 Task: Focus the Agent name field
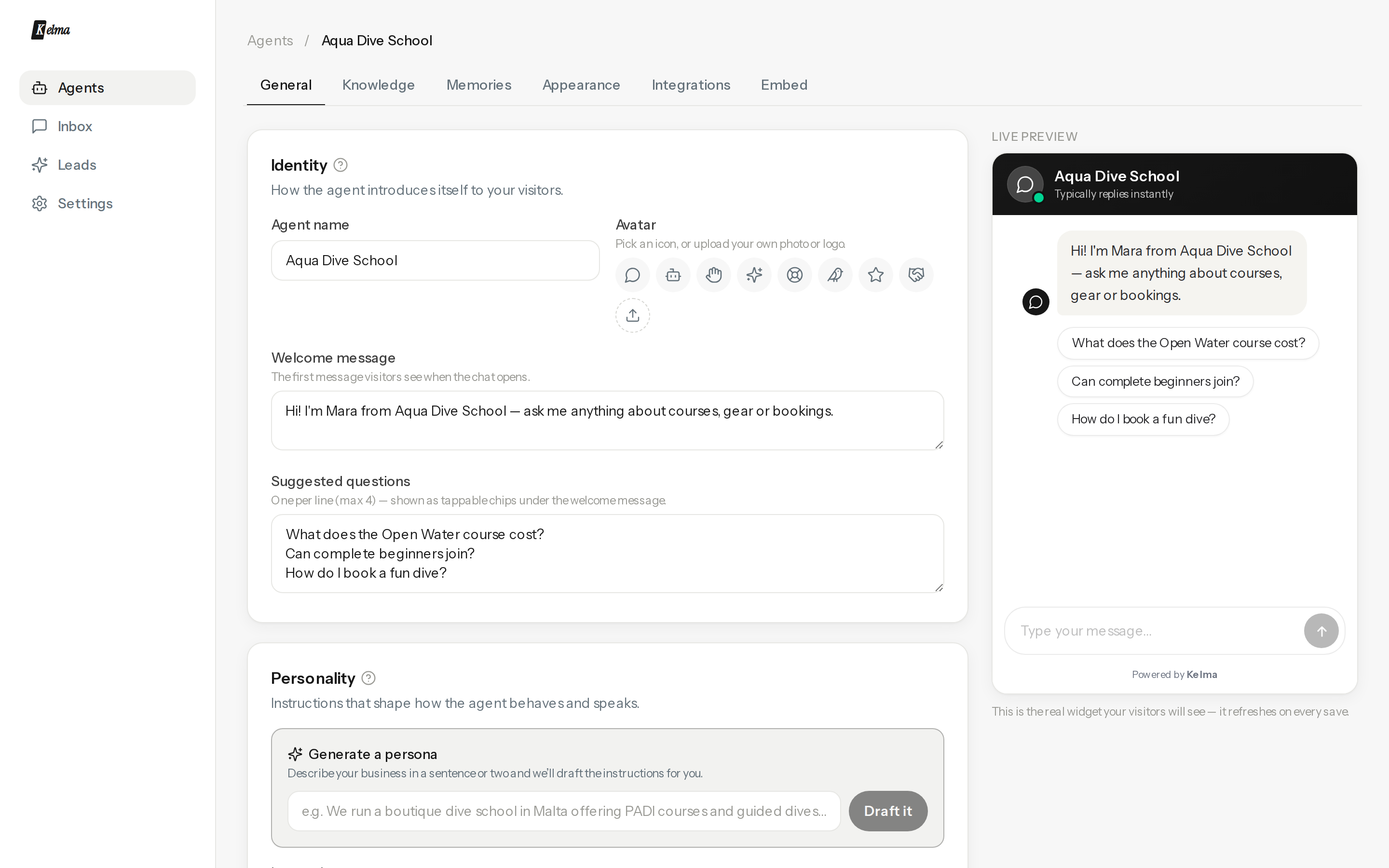[435, 260]
